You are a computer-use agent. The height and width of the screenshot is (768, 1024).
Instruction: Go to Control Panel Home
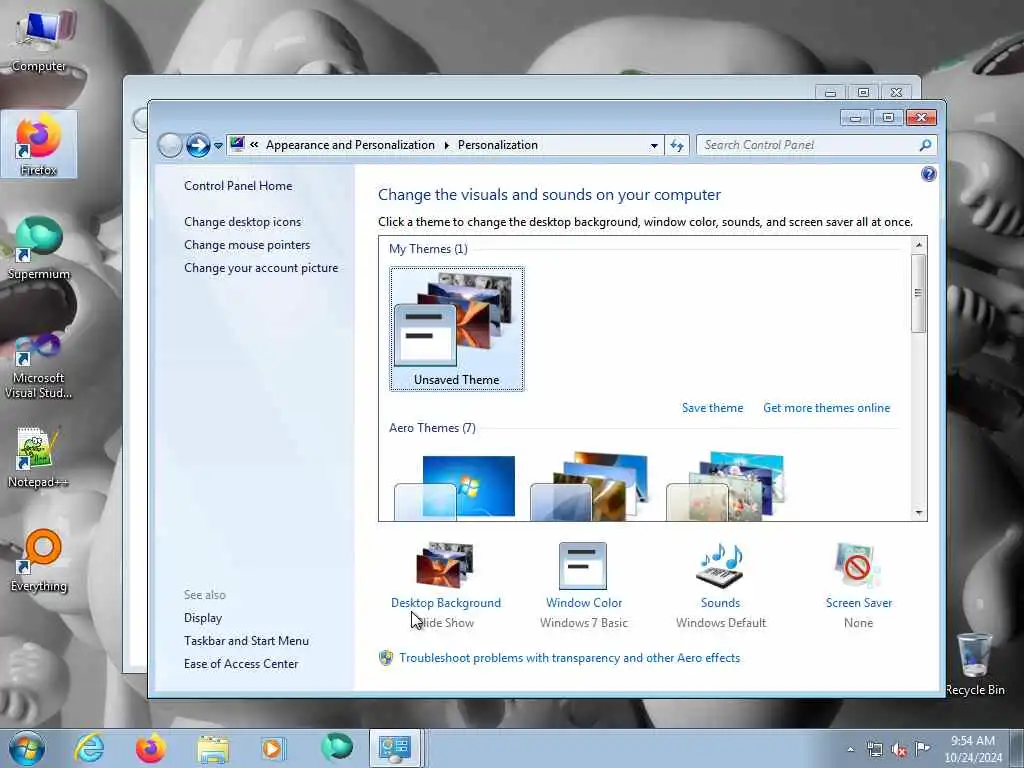(238, 186)
